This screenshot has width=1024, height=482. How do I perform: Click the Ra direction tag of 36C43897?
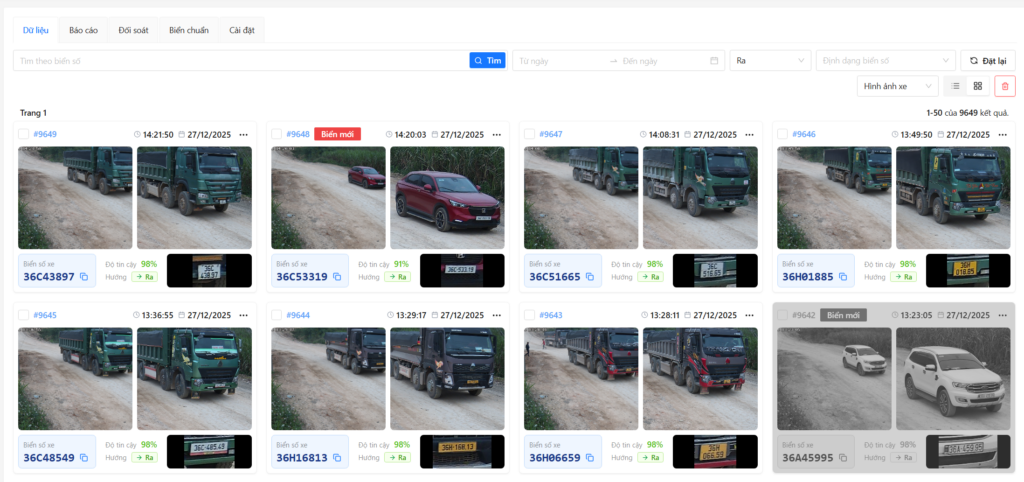(144, 277)
